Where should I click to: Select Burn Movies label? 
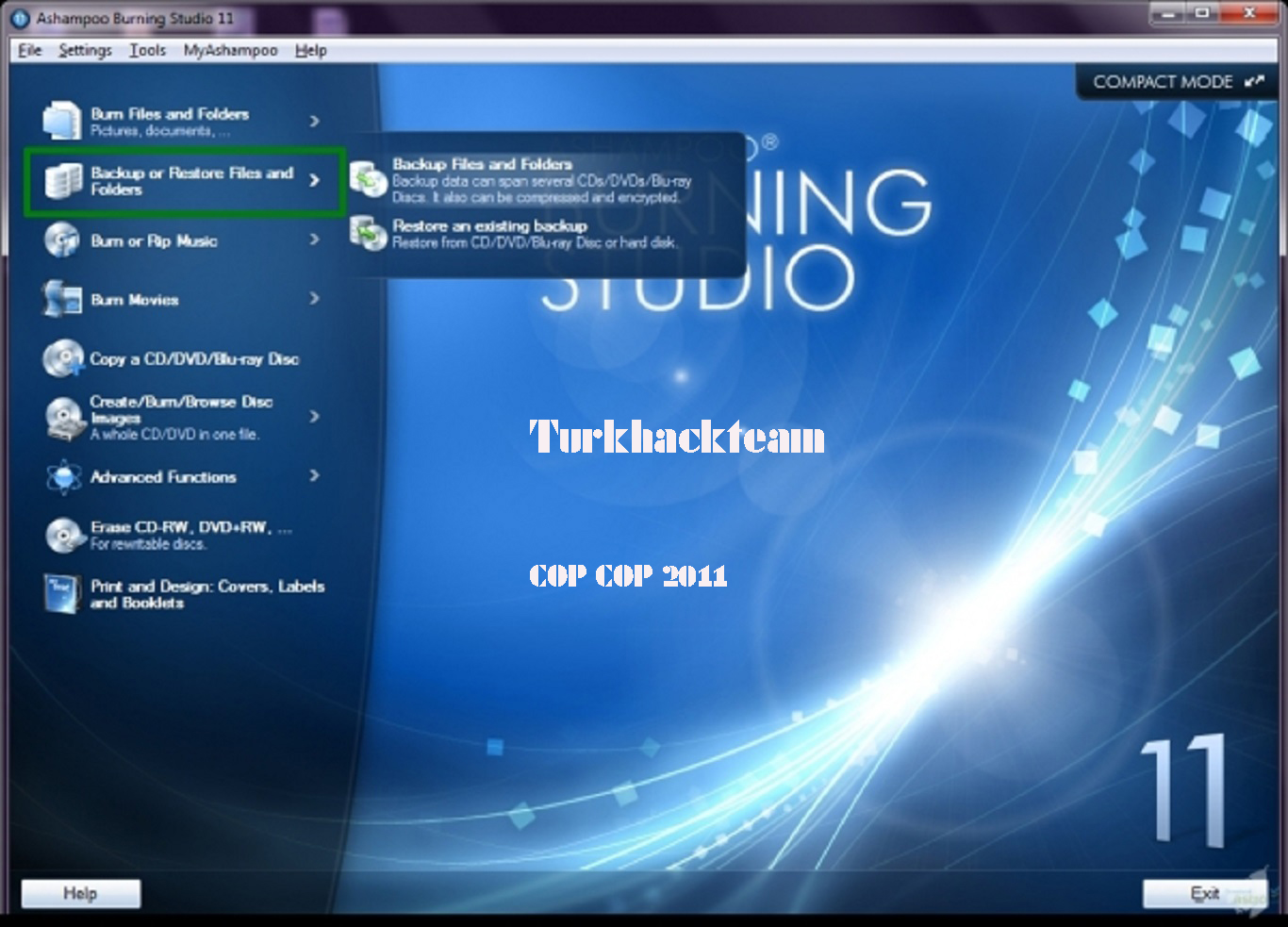135,300
